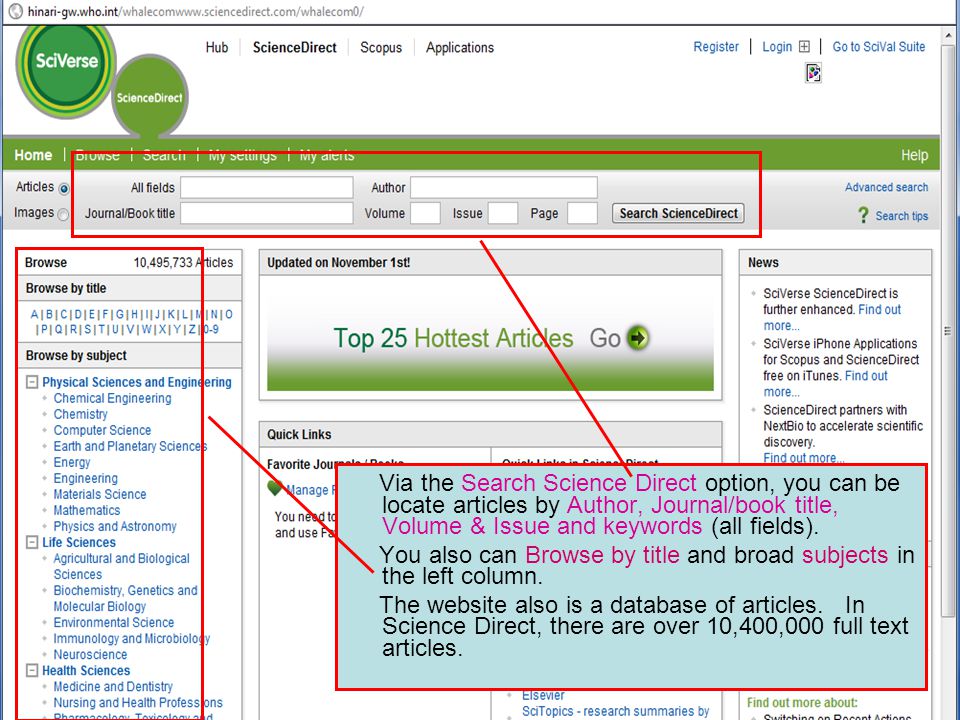Collapse the Life Sciences tree

tap(32, 542)
